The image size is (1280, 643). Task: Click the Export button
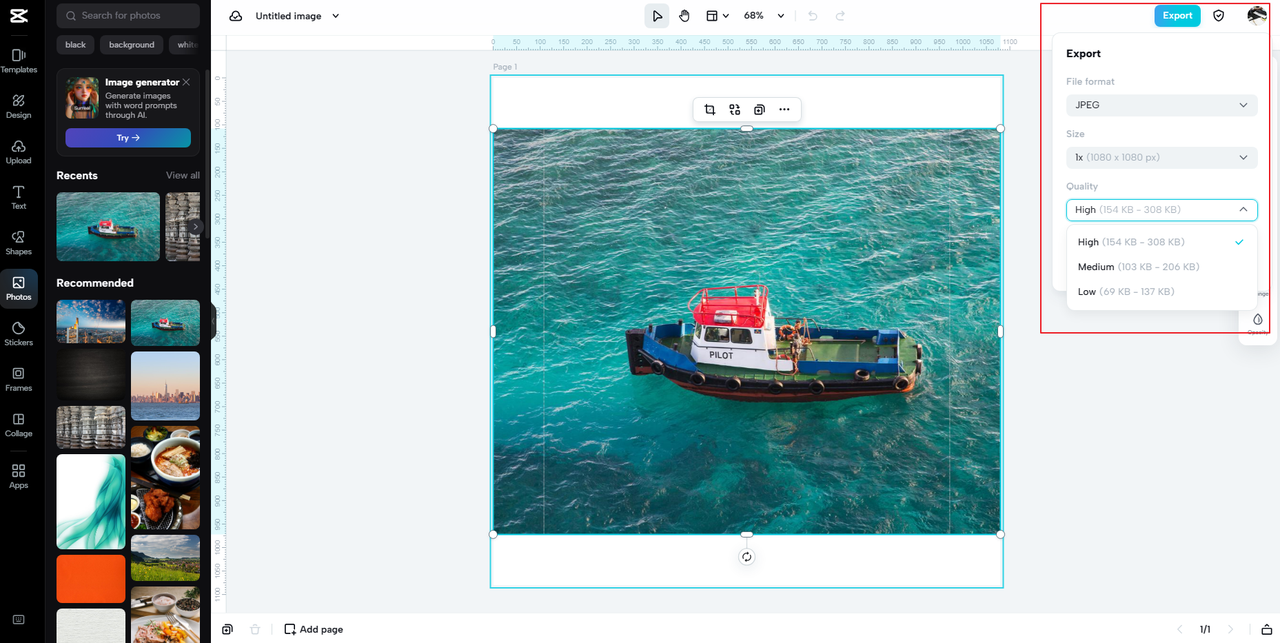point(1177,15)
